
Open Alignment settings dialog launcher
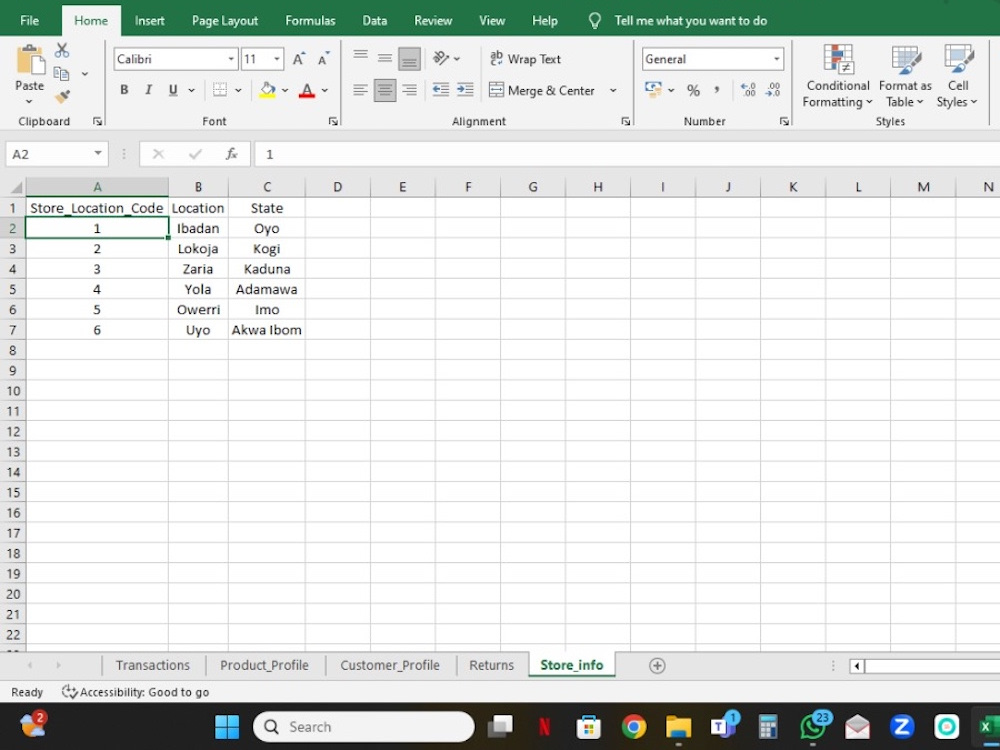626,121
